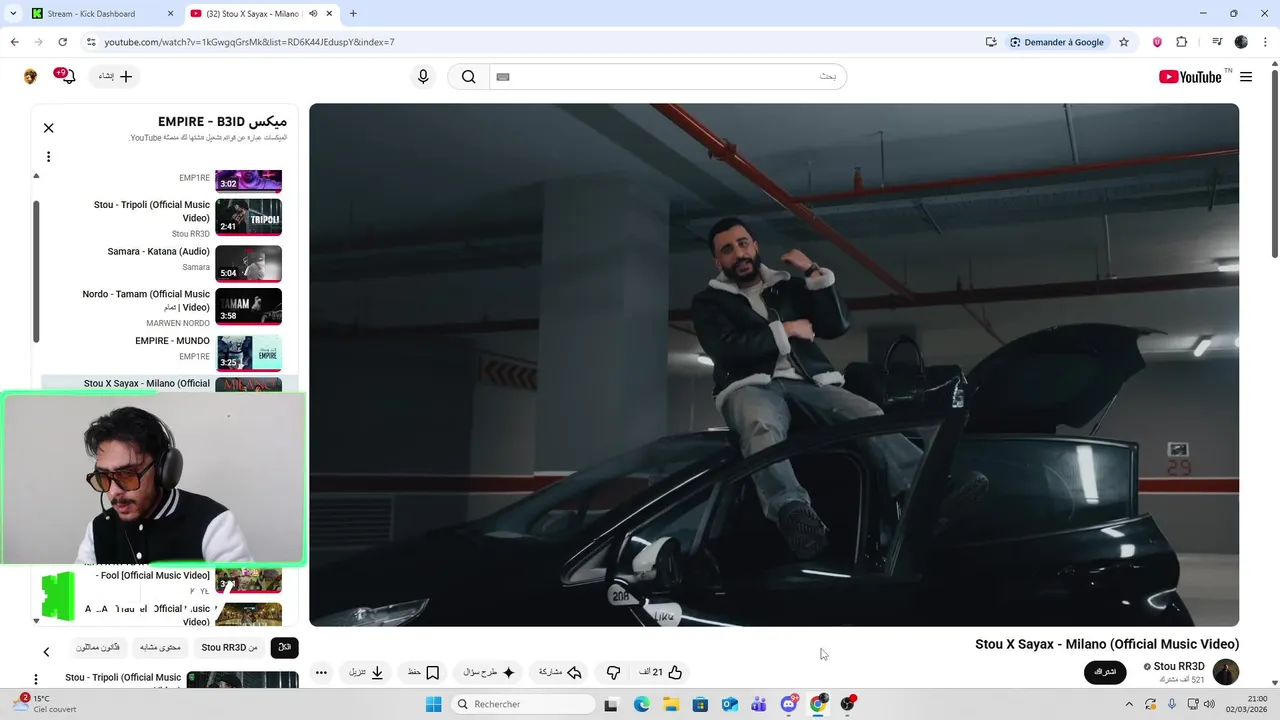Select the الكل filter chip
The width and height of the screenshot is (1280, 720).
click(x=284, y=647)
